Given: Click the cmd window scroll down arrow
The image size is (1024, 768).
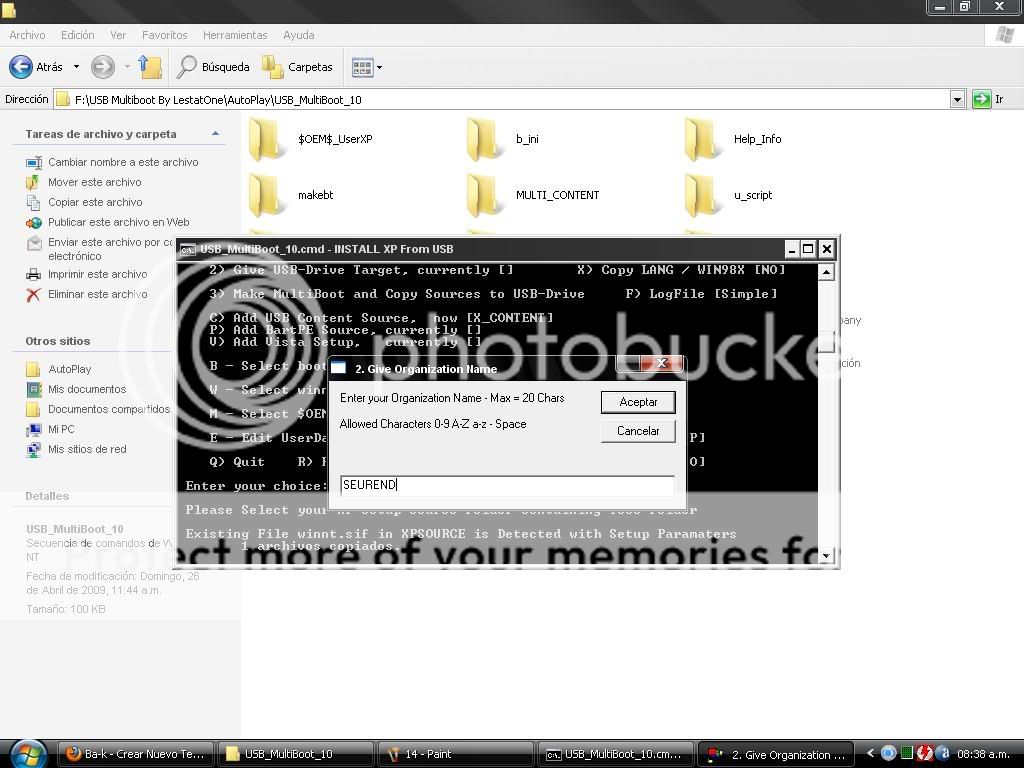Looking at the screenshot, I should [x=826, y=556].
